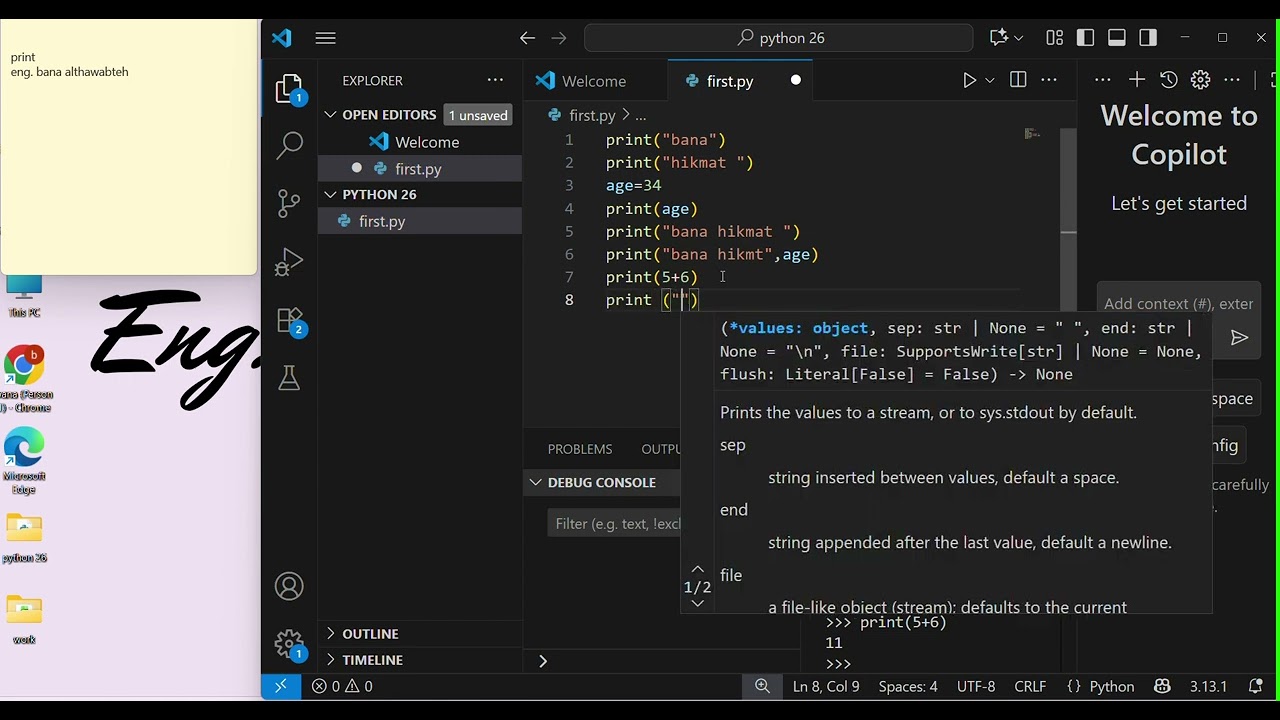Viewport: 1280px width, 720px height.
Task: Open the Testing flask view
Action: pos(289,378)
